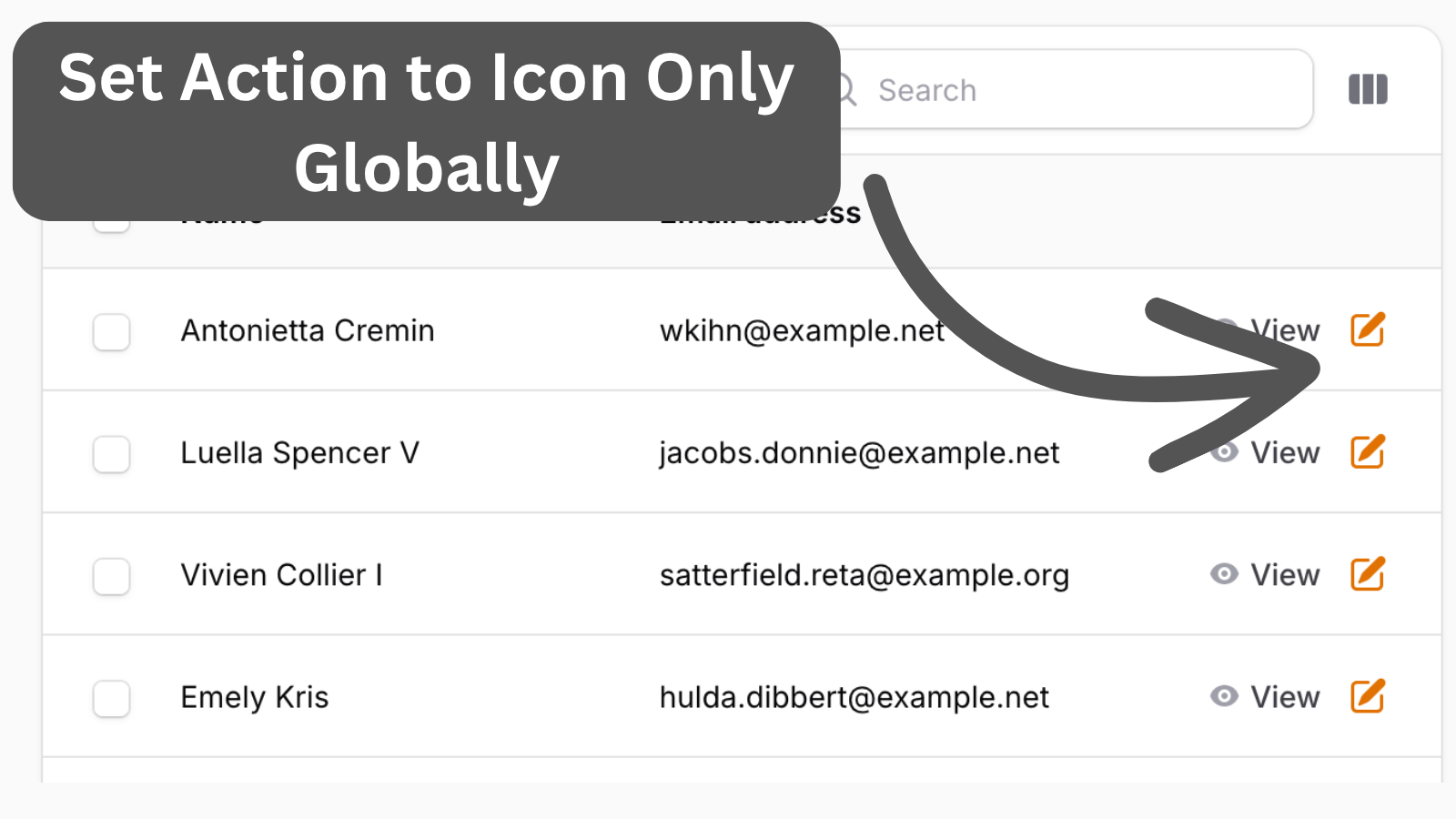Click the edit pencil icon for Luella Spencer V
The width and height of the screenshot is (1456, 819).
tap(1367, 452)
